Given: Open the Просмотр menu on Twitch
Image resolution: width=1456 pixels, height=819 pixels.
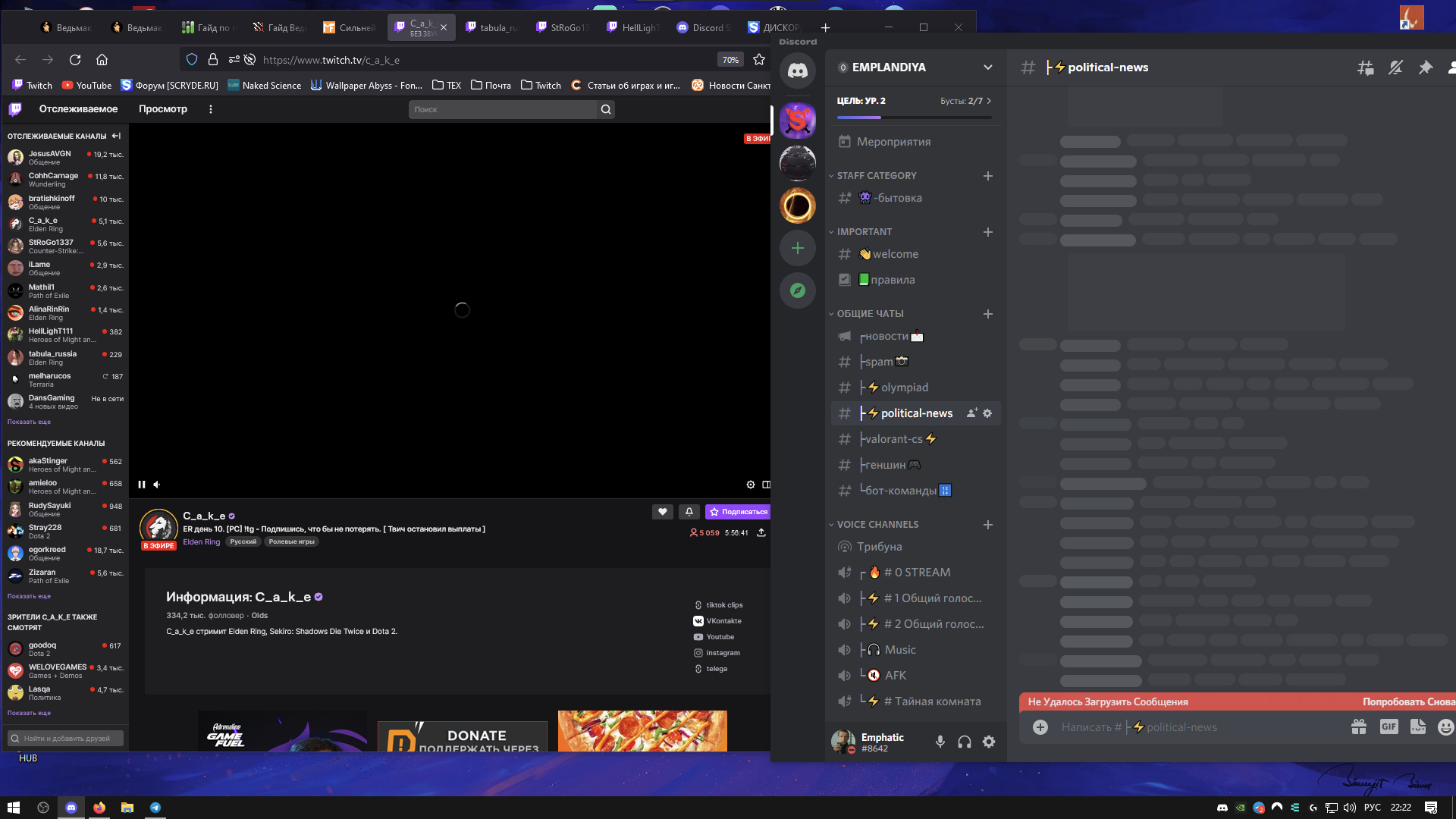Looking at the screenshot, I should (162, 109).
